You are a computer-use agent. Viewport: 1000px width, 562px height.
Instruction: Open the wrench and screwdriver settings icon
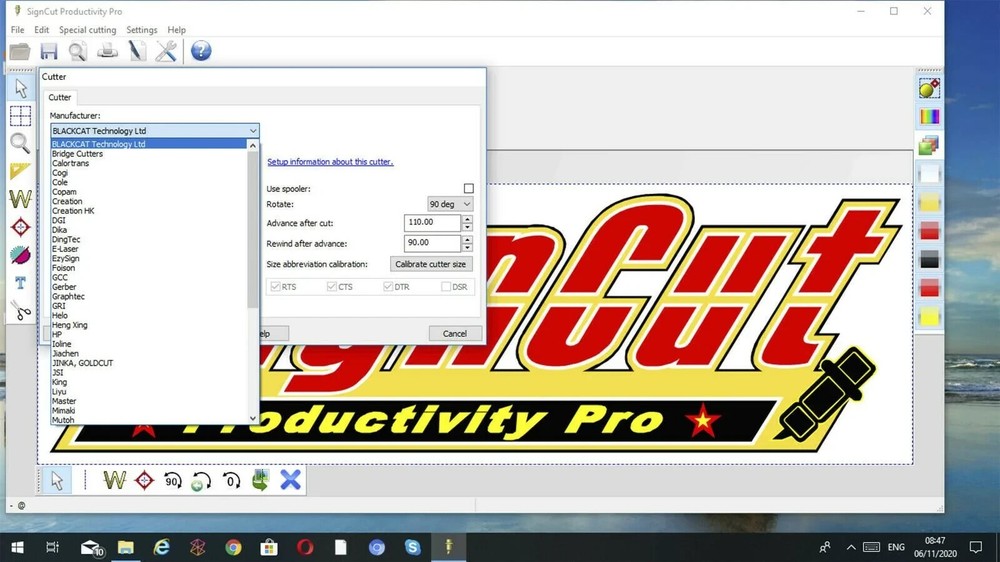[166, 51]
